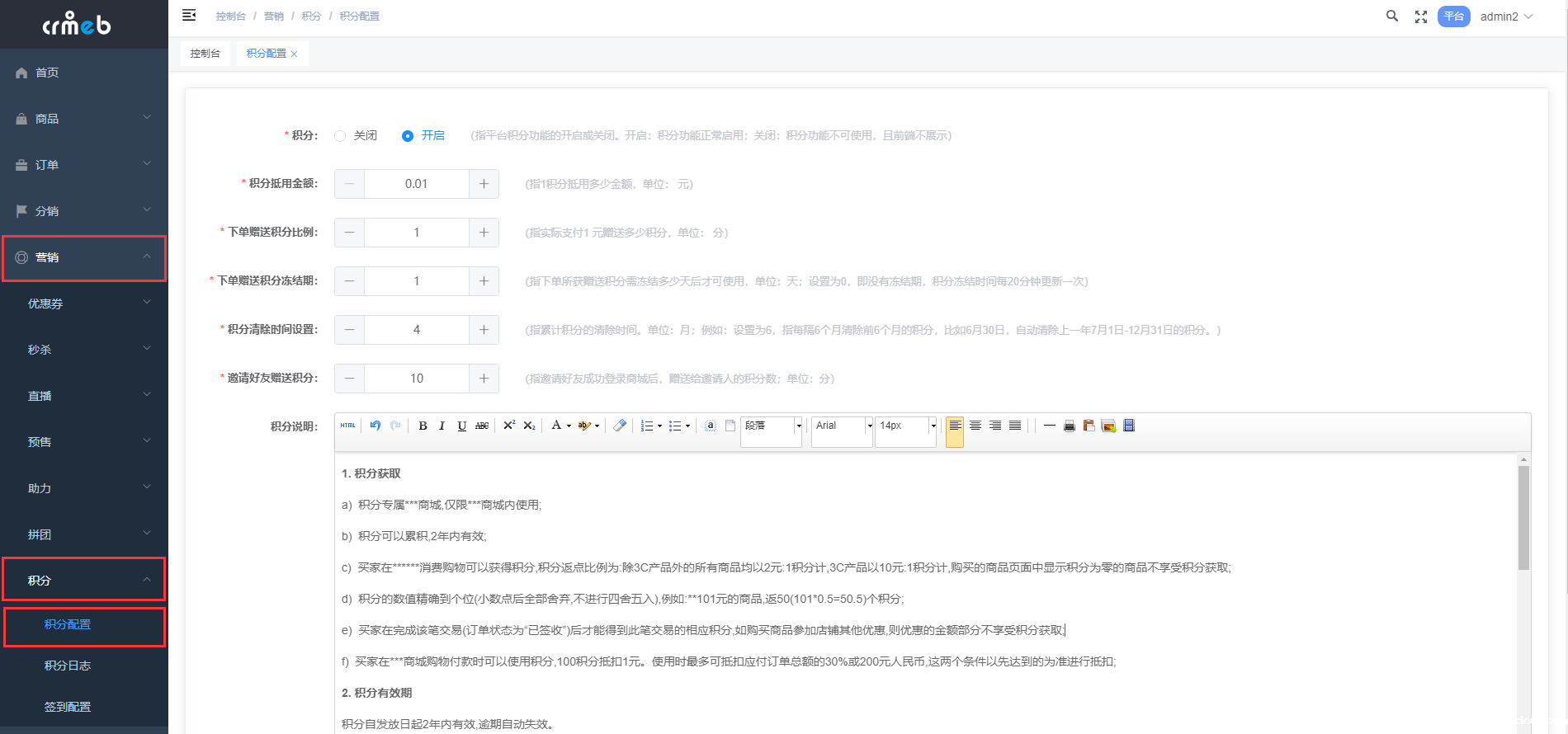Select the 关闭 radio option
Image resolution: width=1568 pixels, height=734 pixels.
point(340,136)
